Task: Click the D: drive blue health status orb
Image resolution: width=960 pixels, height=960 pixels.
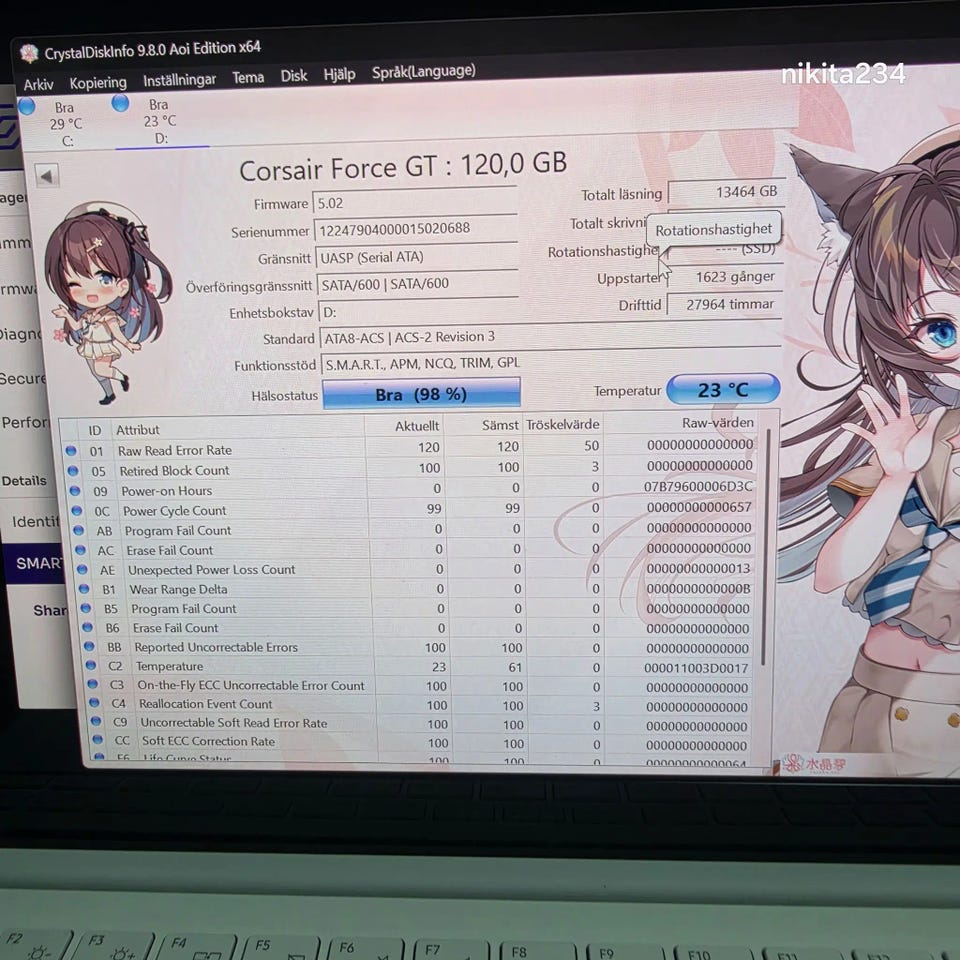Action: click(x=120, y=103)
